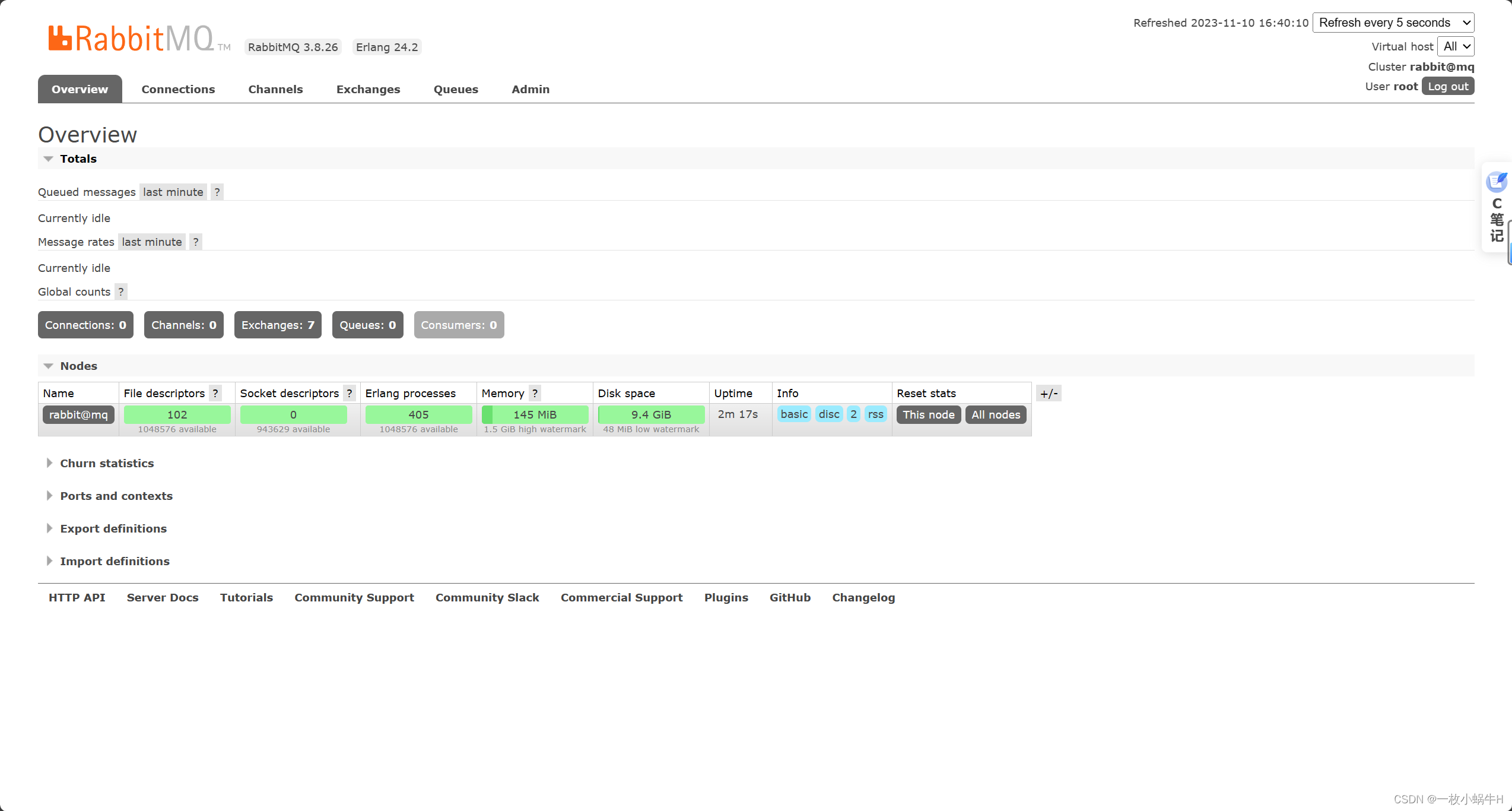Click Queues: 0 count button
1512x811 pixels.
pyautogui.click(x=368, y=325)
